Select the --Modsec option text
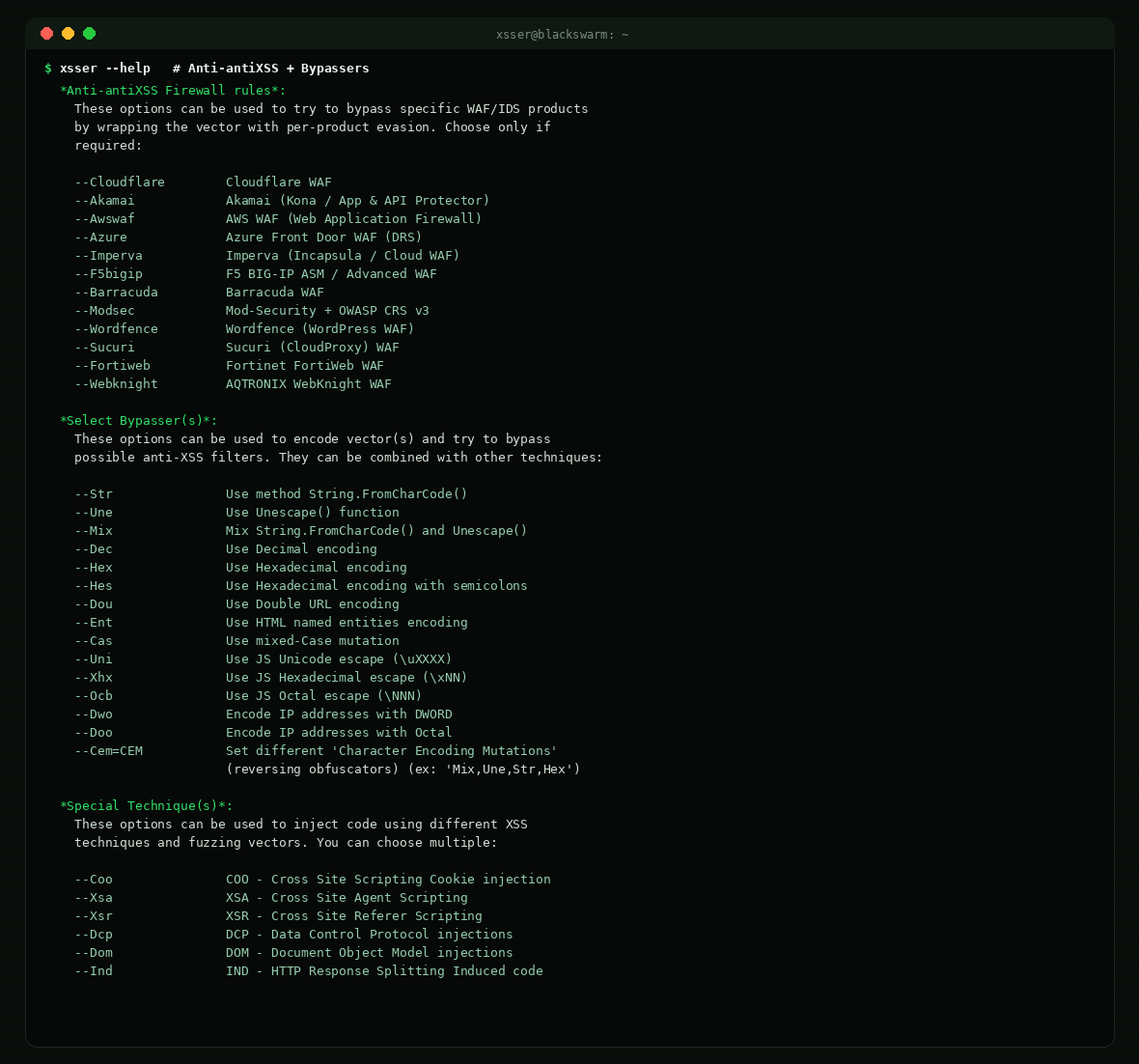The height and width of the screenshot is (1064, 1139). [104, 310]
